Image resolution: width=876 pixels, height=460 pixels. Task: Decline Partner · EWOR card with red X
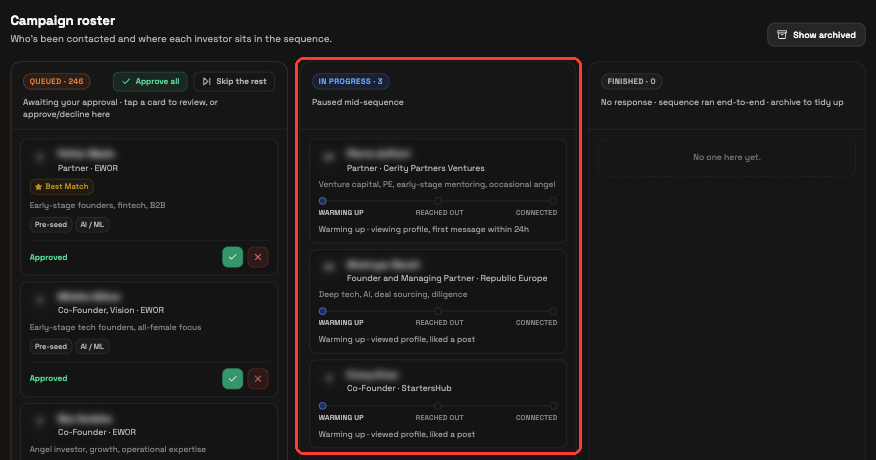[x=258, y=257]
